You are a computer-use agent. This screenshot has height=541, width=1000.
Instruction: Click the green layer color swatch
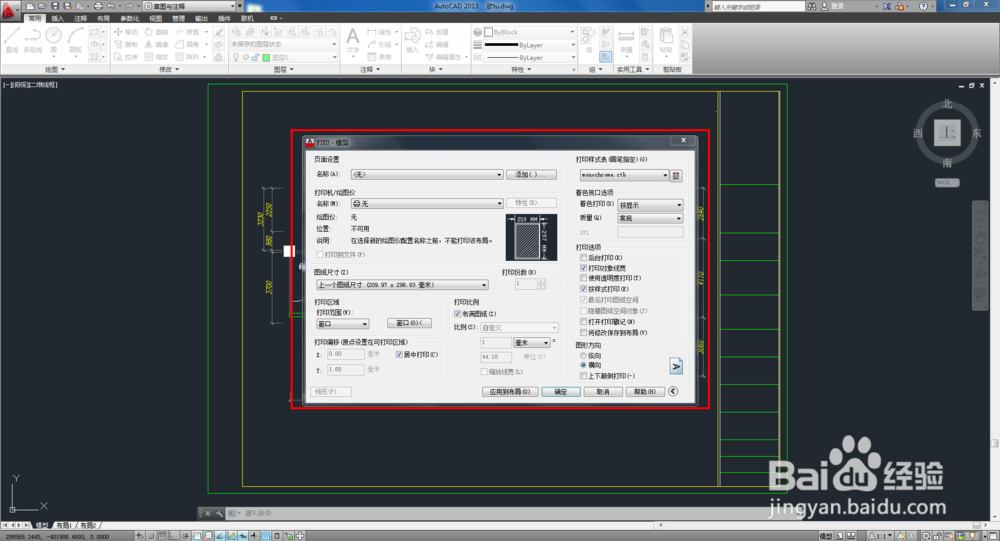267,57
